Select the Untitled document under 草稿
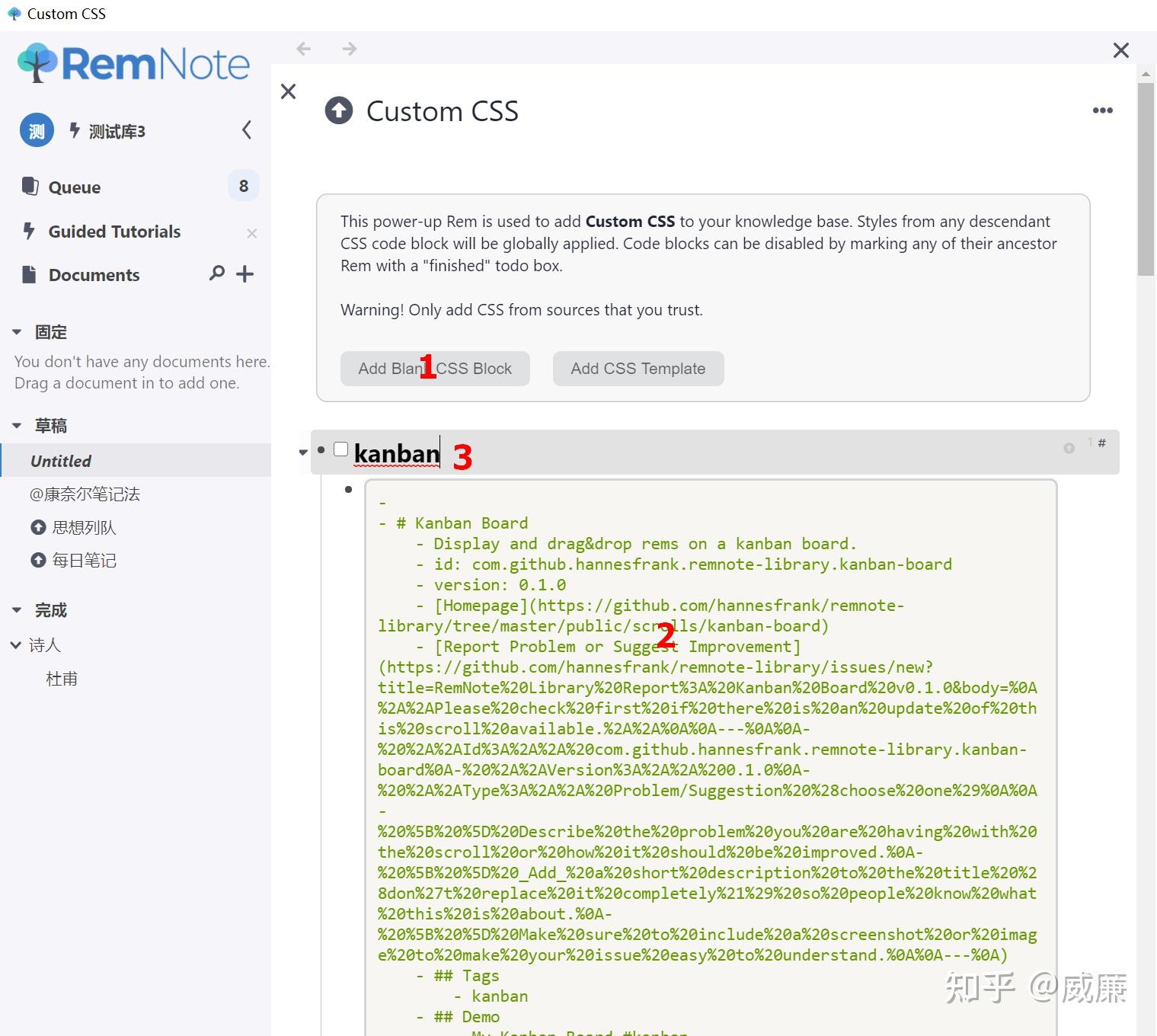 [60, 460]
